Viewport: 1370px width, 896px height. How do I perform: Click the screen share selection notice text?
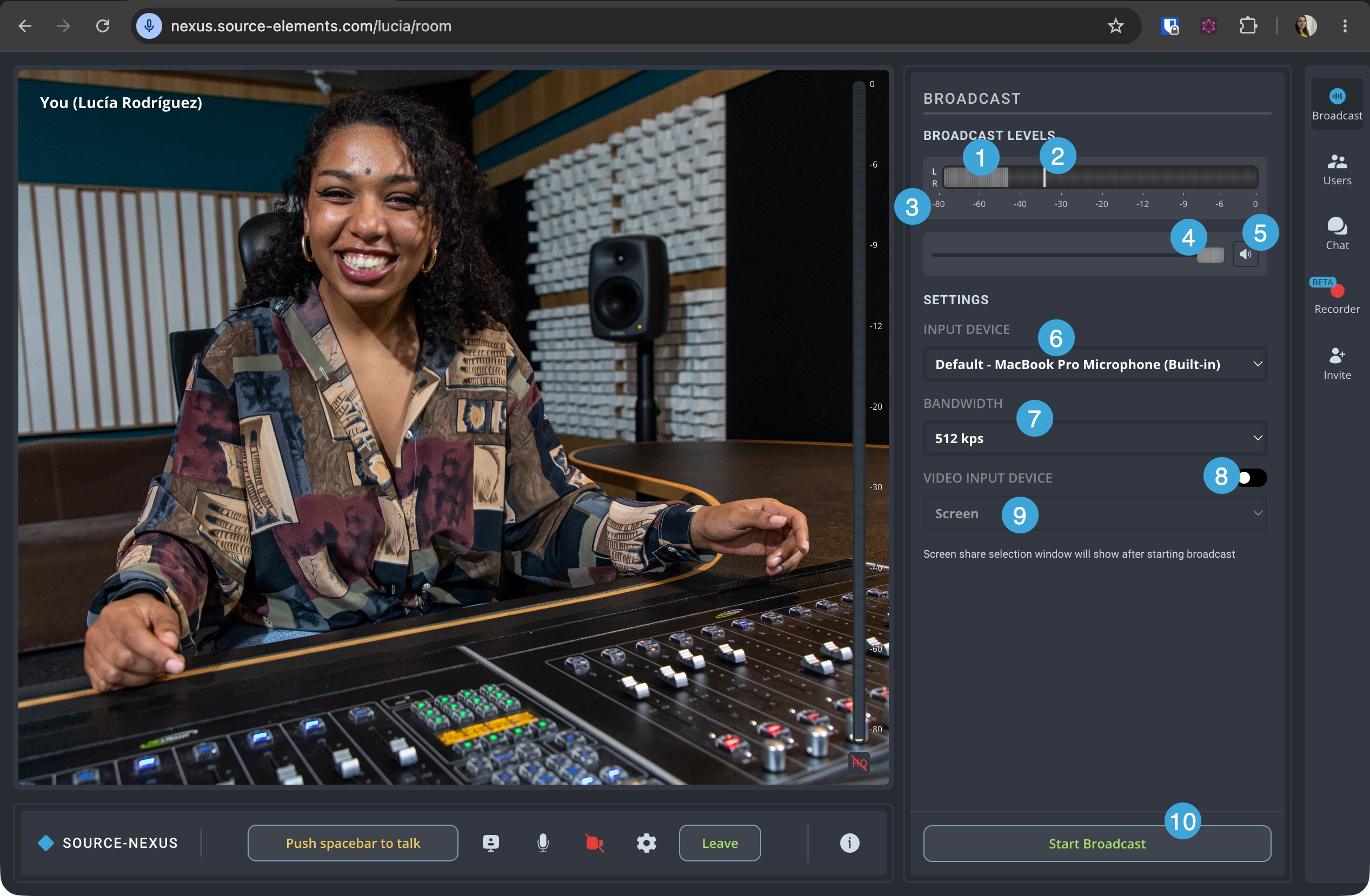click(x=1079, y=553)
